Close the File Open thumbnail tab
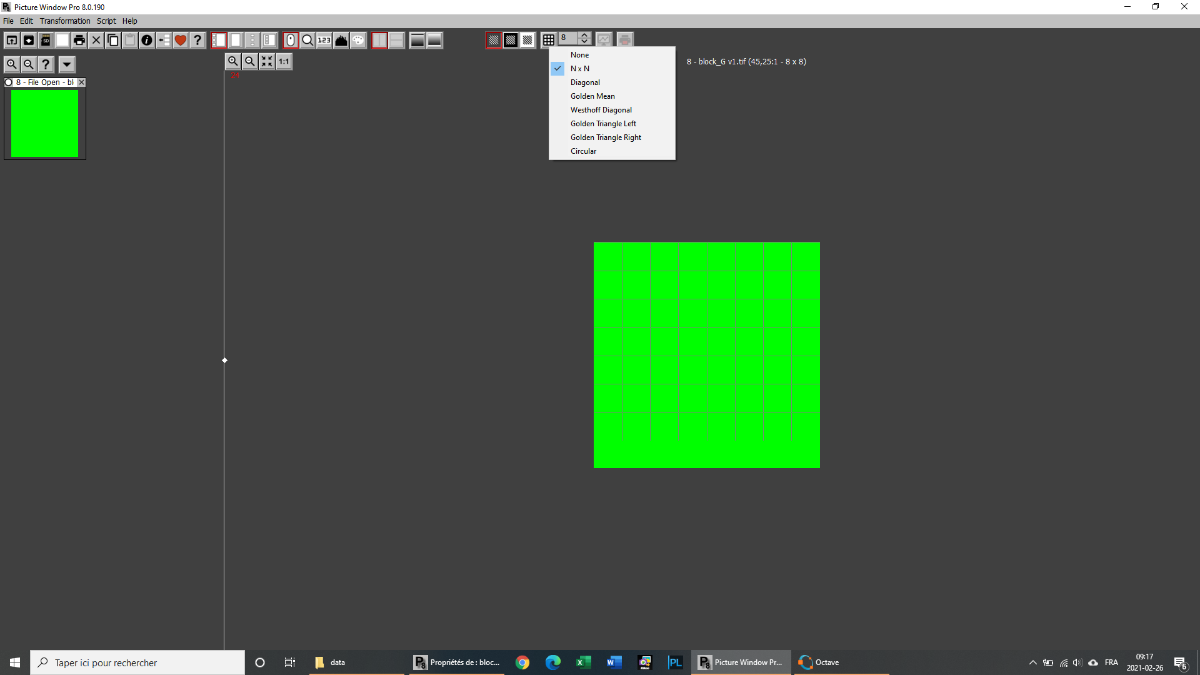 click(82, 82)
